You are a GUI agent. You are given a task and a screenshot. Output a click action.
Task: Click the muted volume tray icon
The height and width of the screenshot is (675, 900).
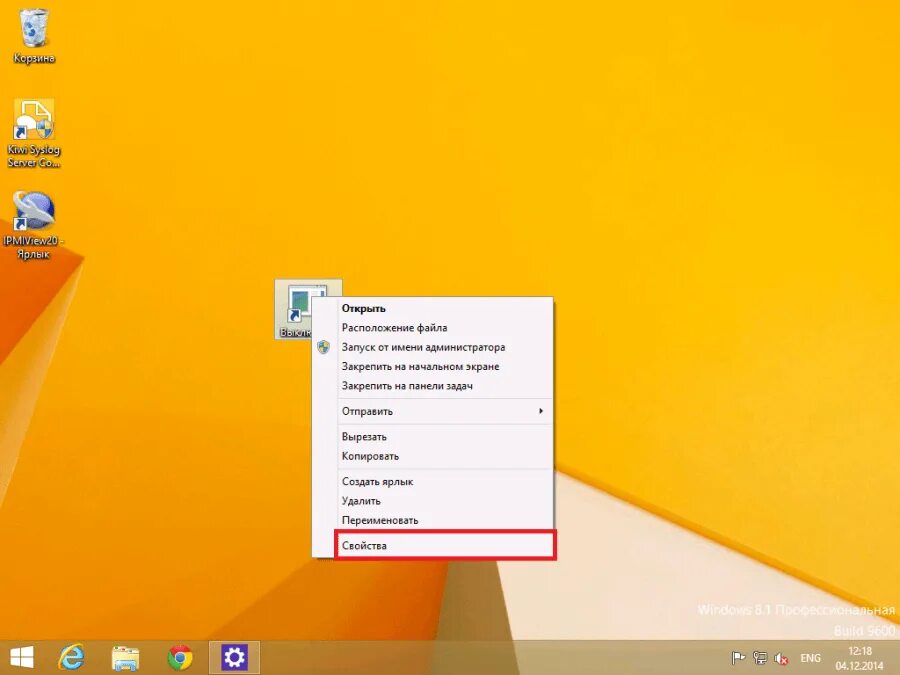pos(781,658)
